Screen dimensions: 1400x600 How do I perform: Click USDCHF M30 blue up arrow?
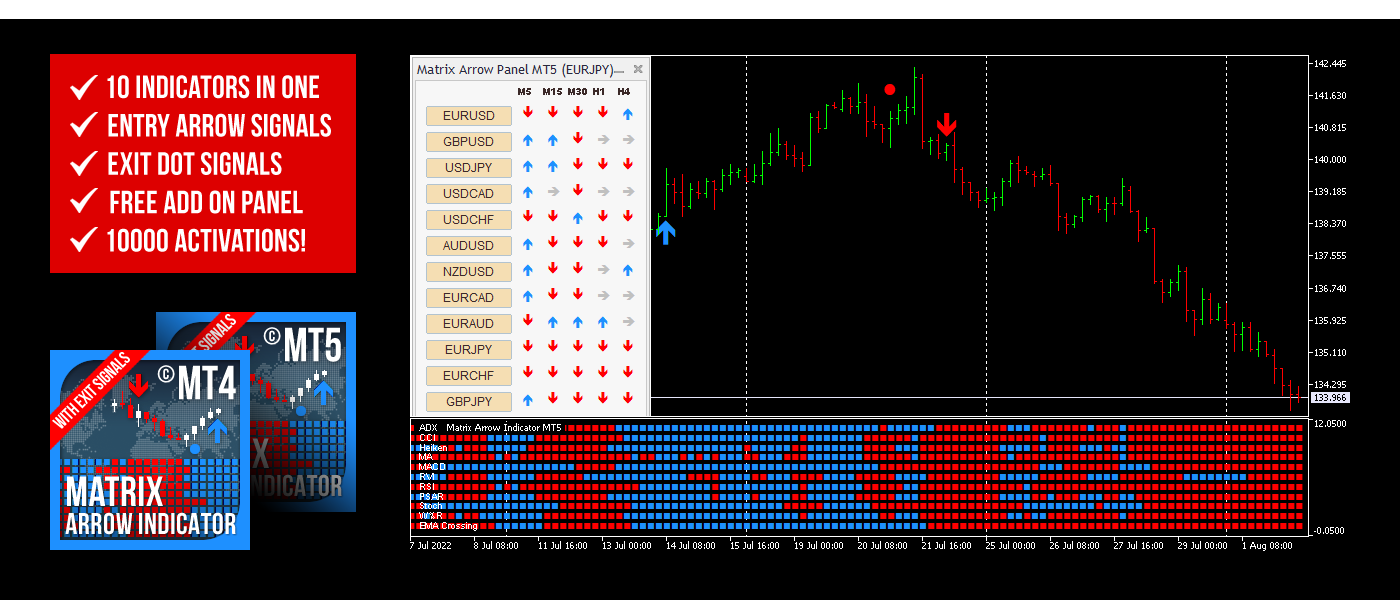pos(577,218)
